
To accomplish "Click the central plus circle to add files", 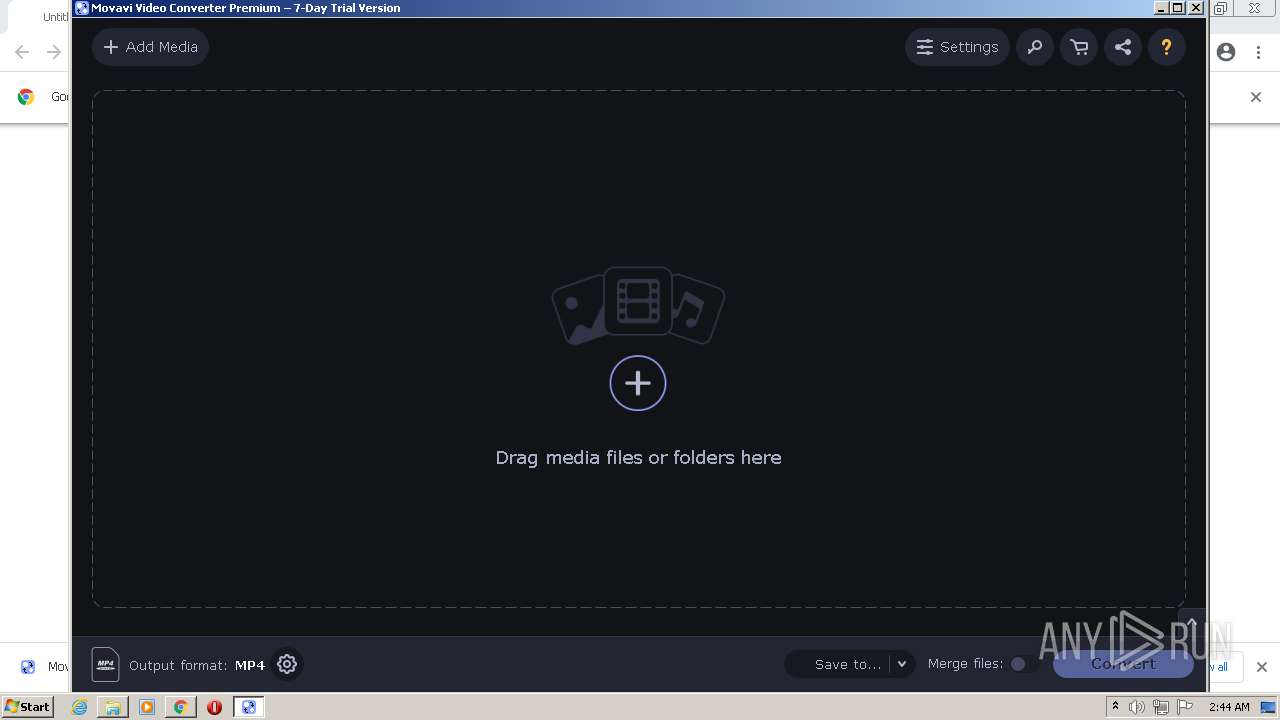I will pos(638,383).
